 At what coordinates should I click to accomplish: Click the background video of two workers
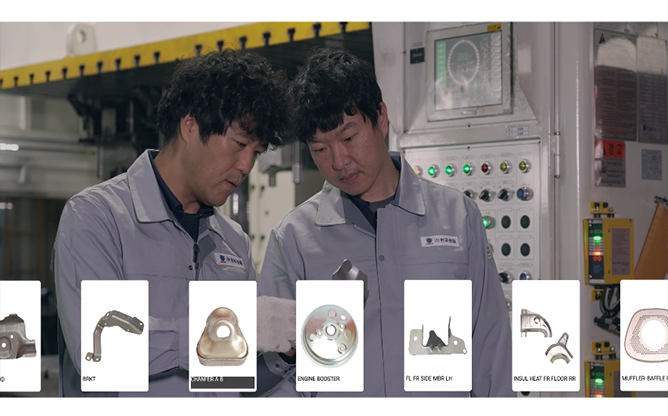pos(334,149)
